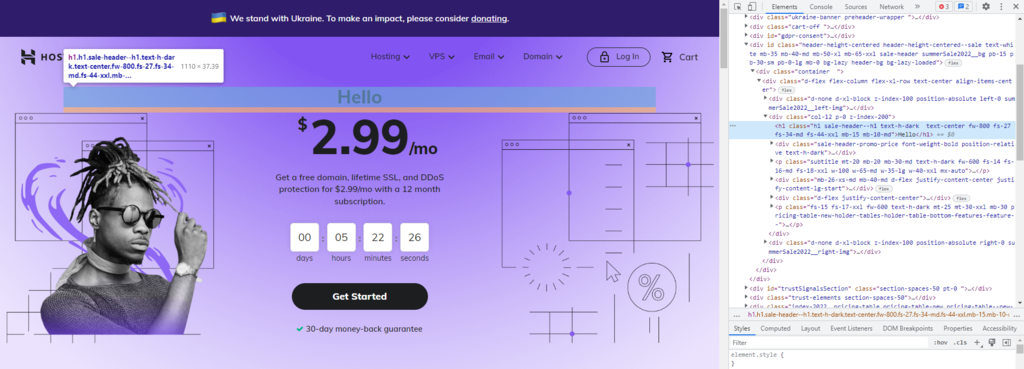Open DevTools settings gear
The image size is (1024, 369).
click(986, 7)
